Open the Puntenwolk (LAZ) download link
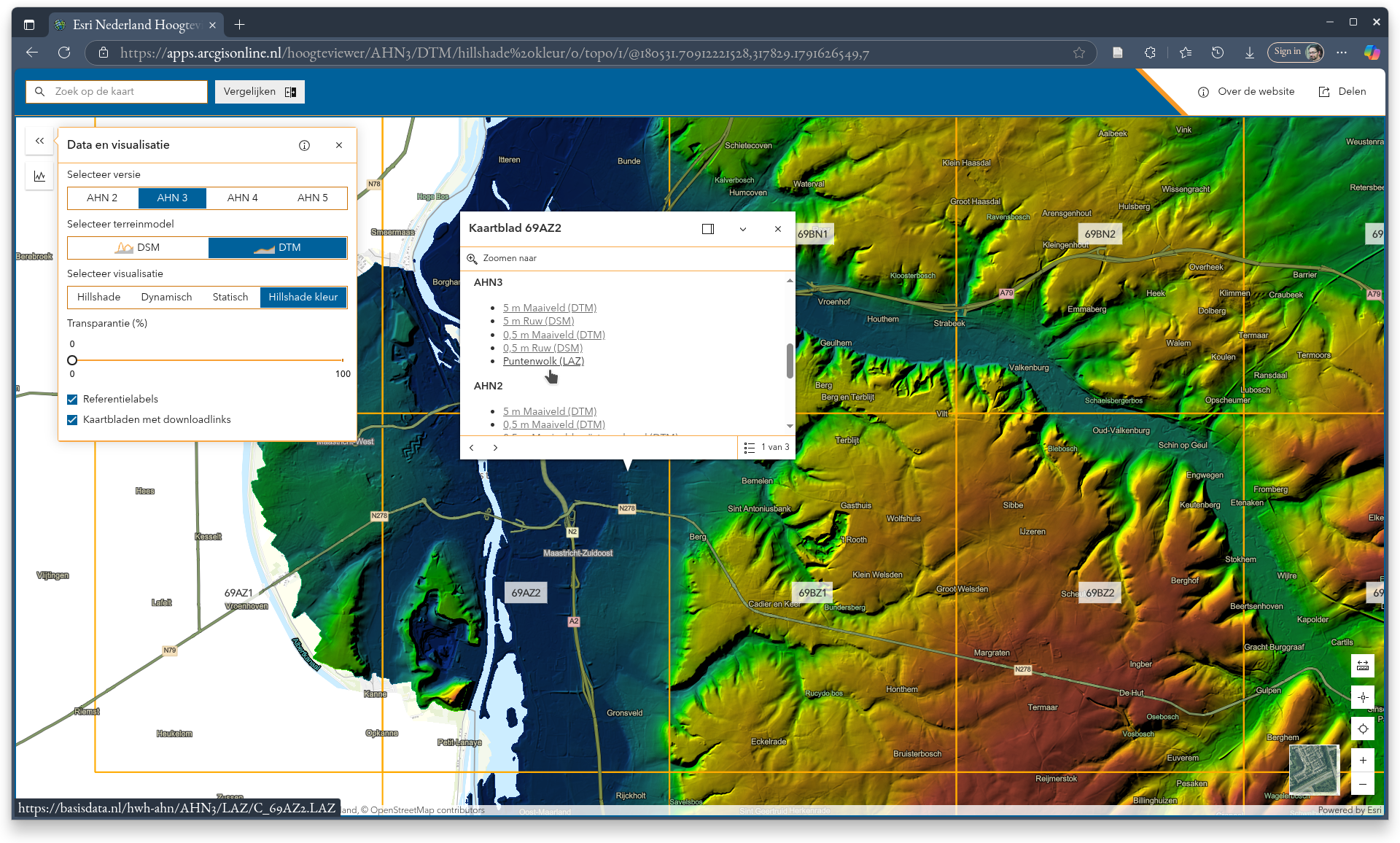 point(543,361)
